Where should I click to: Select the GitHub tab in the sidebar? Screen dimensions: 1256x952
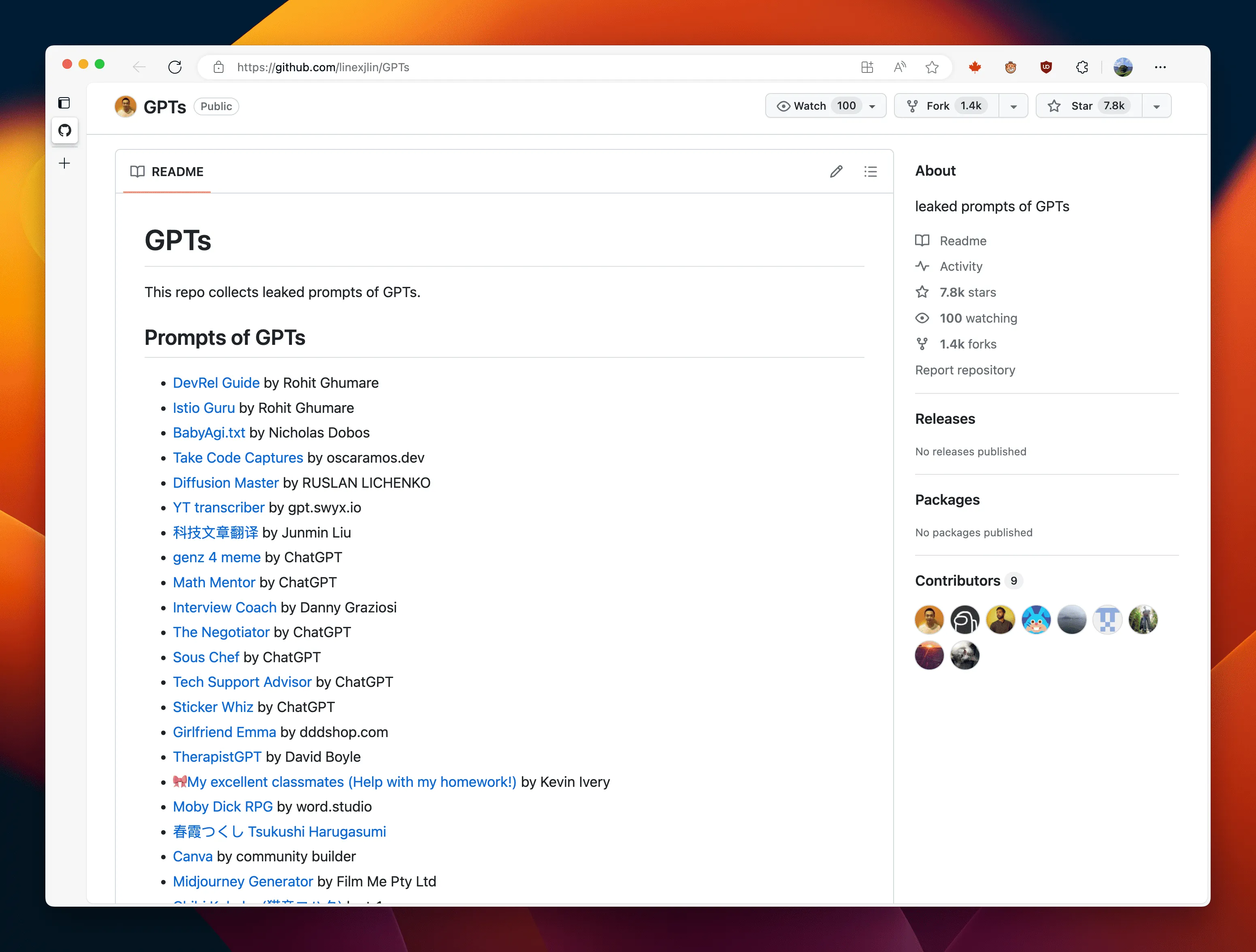(65, 131)
